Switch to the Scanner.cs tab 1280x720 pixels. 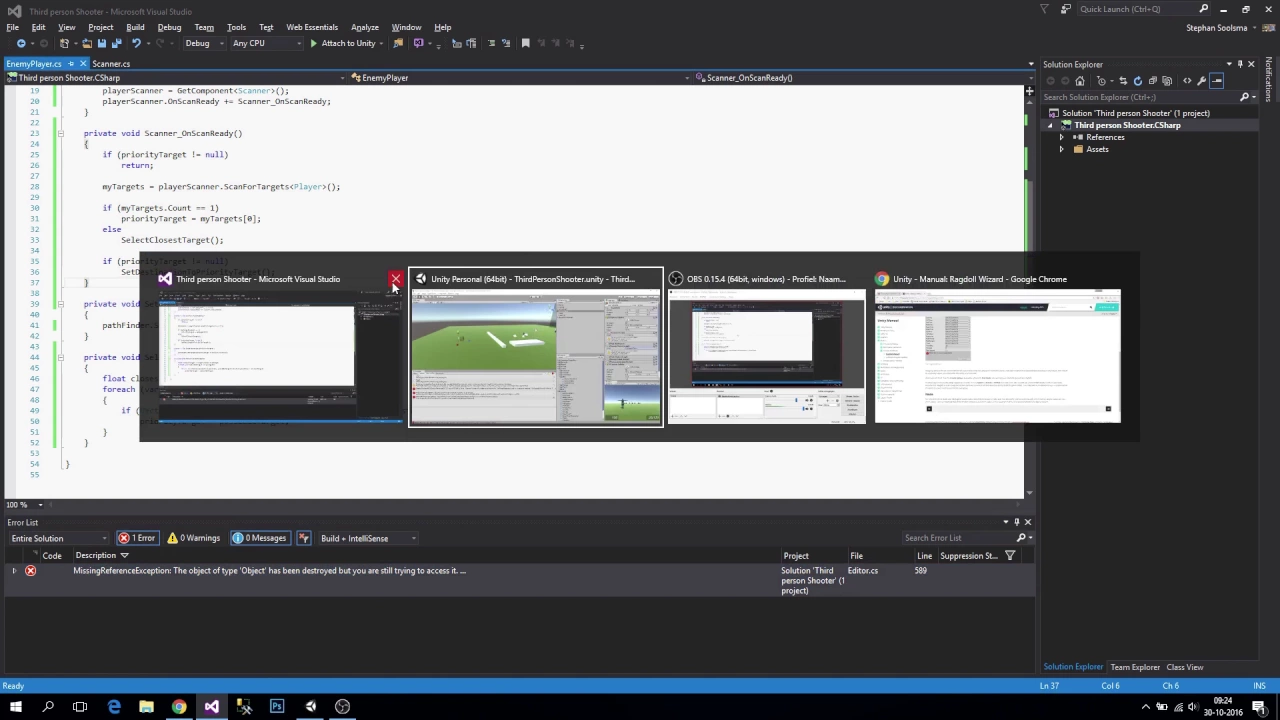(111, 64)
